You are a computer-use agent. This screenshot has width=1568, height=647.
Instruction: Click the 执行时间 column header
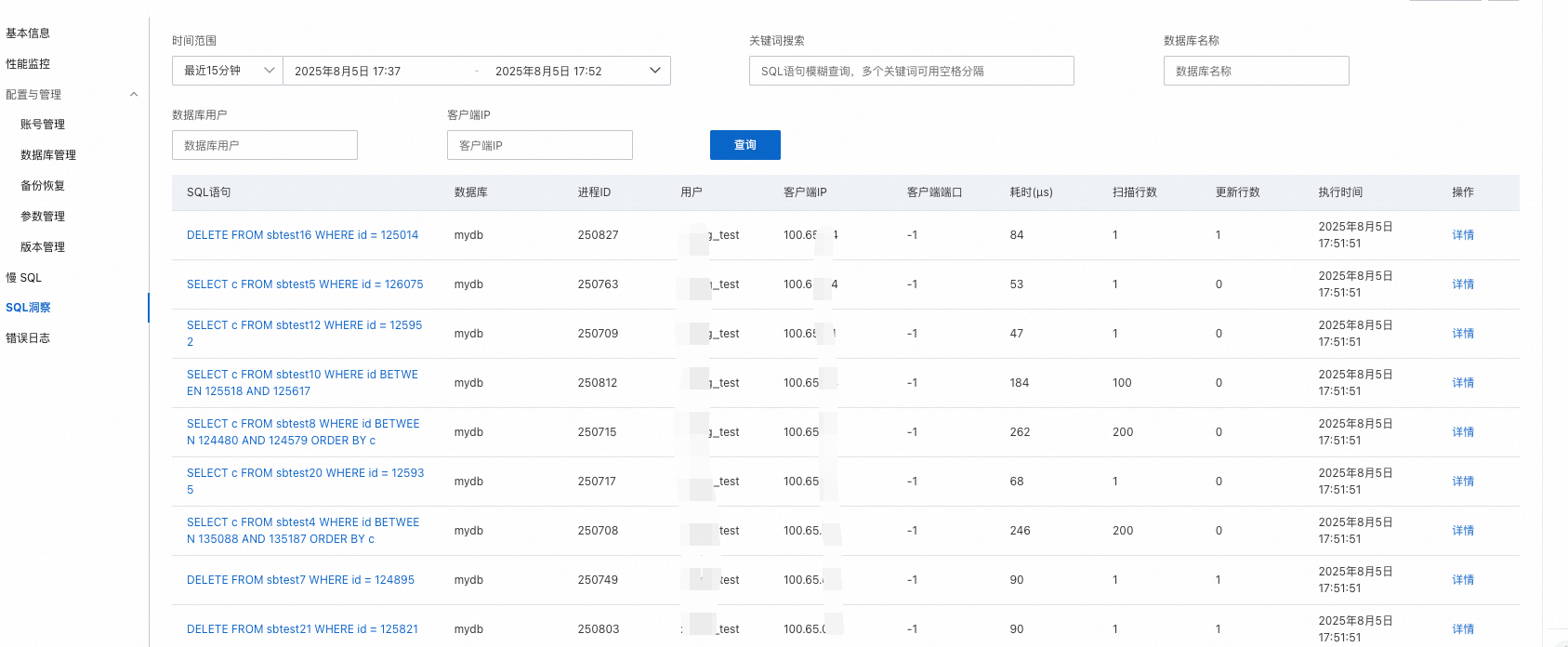pos(1340,192)
